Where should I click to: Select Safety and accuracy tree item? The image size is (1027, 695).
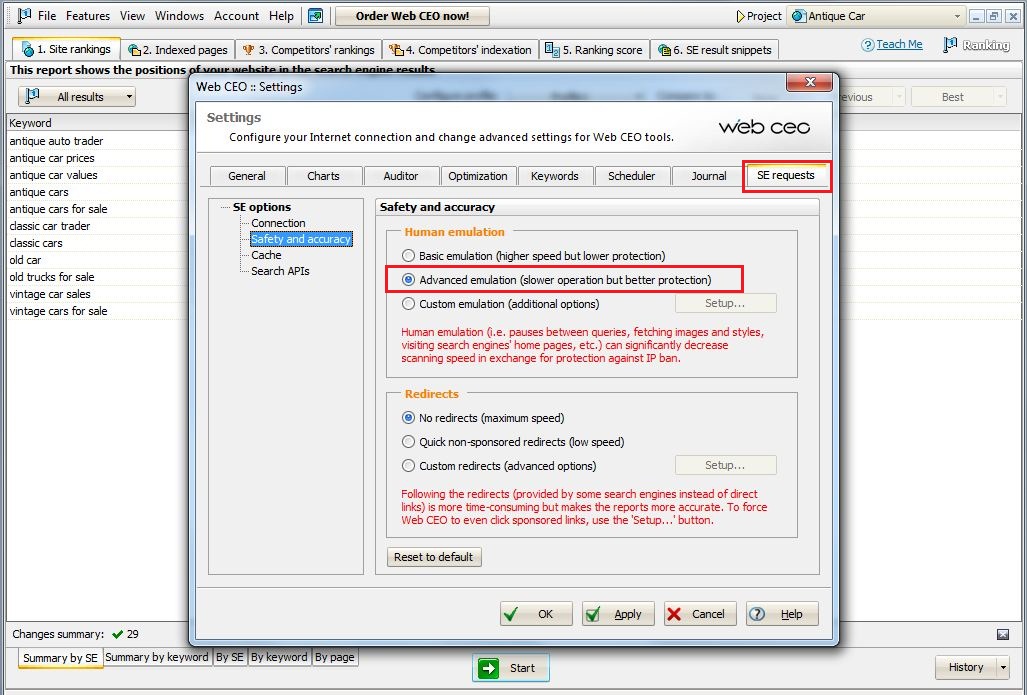(x=301, y=239)
